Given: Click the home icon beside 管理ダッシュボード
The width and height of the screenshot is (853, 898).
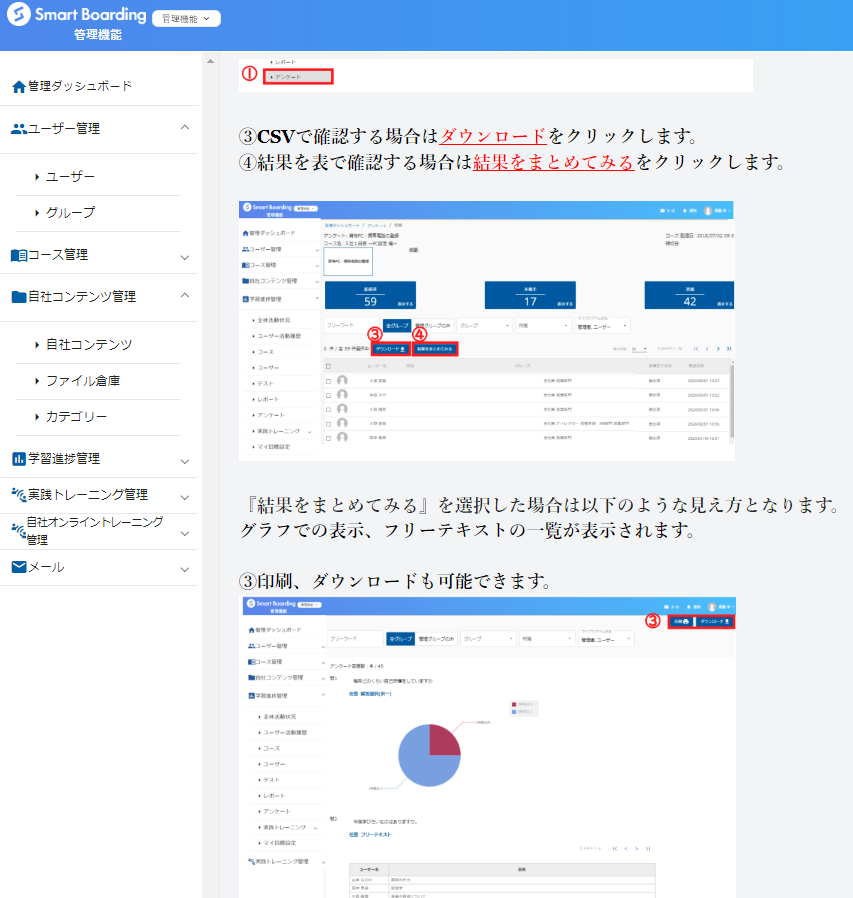Looking at the screenshot, I should [x=18, y=87].
